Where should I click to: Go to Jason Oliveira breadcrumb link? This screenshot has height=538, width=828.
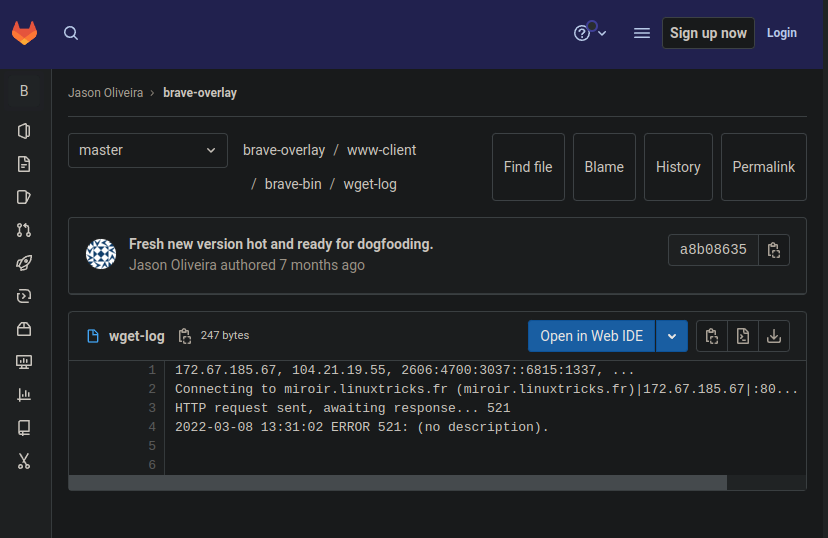point(106,93)
